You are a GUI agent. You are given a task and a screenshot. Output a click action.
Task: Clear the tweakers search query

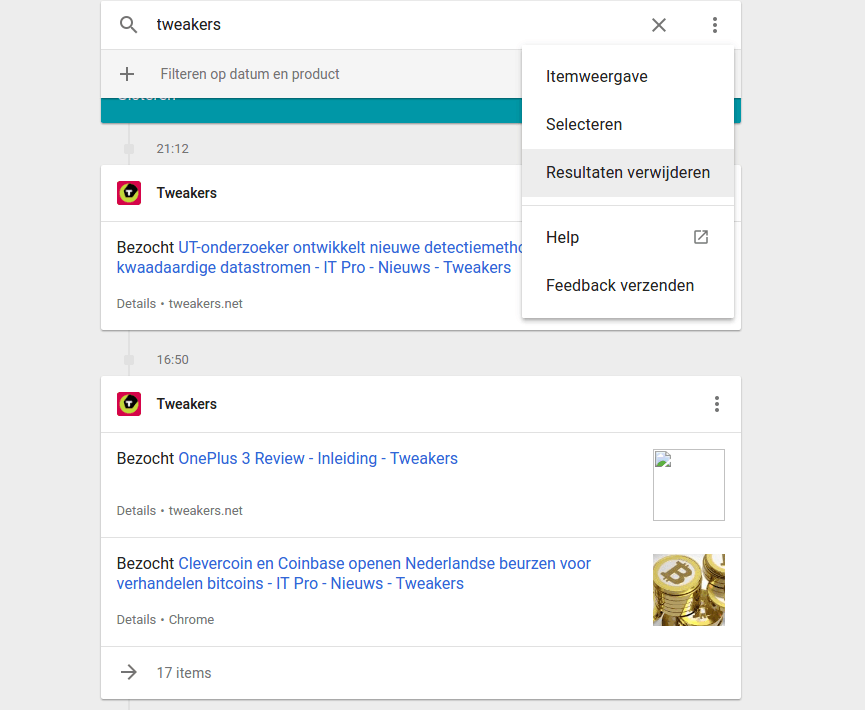659,25
